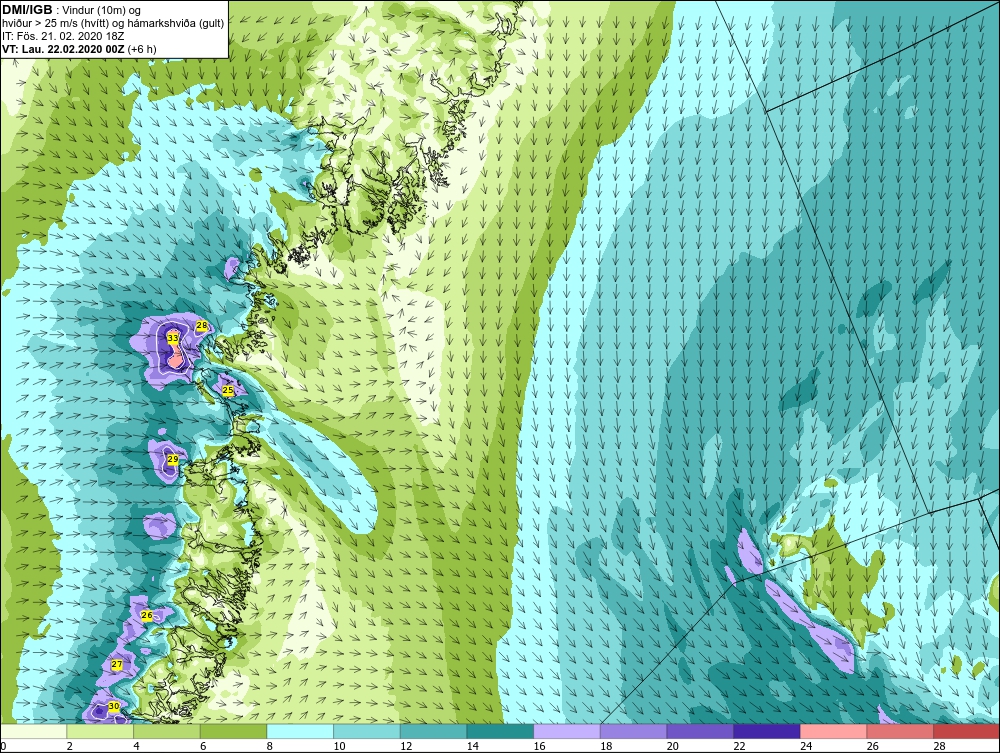
Task: Click the legend tick number 24
Action: pos(806,746)
